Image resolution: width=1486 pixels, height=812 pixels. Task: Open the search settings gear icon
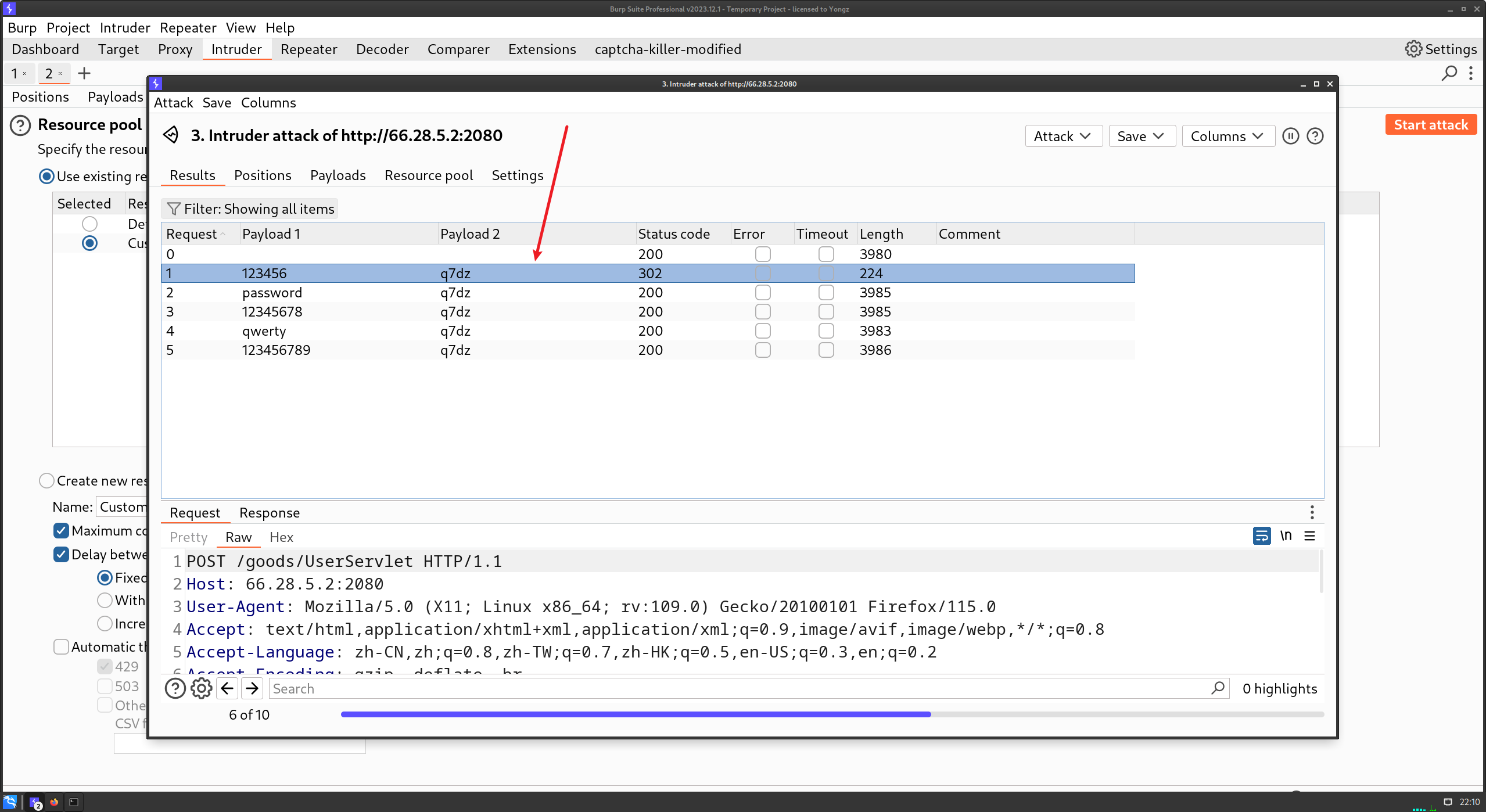pyautogui.click(x=201, y=688)
